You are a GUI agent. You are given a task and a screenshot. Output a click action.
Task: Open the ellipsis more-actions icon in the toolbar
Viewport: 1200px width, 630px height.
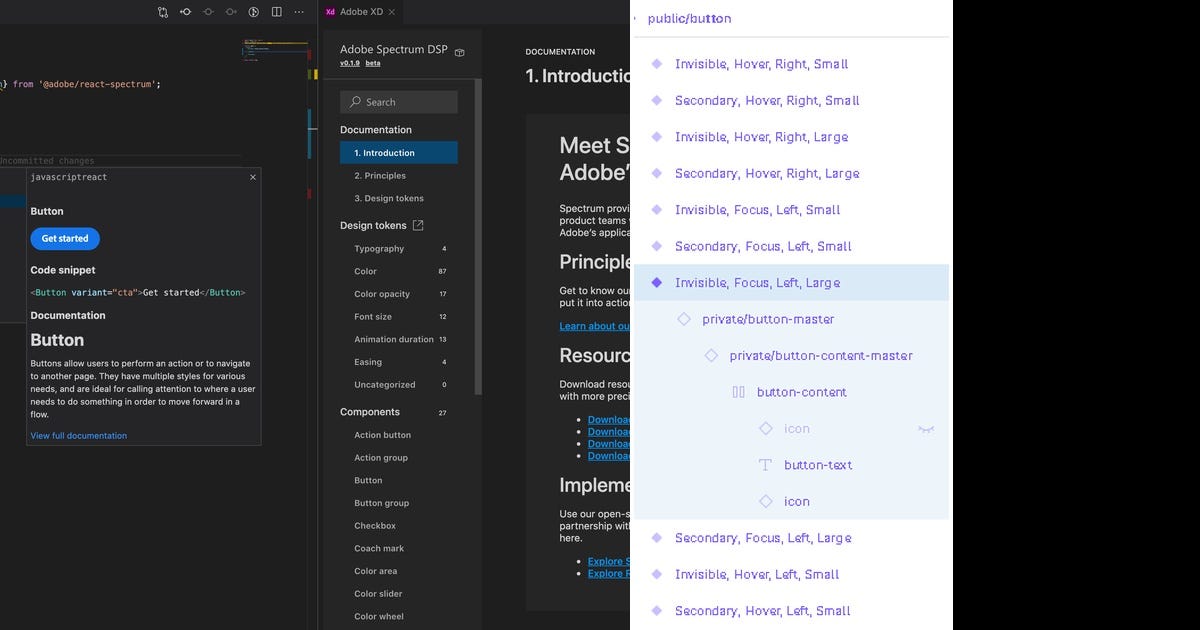(298, 11)
